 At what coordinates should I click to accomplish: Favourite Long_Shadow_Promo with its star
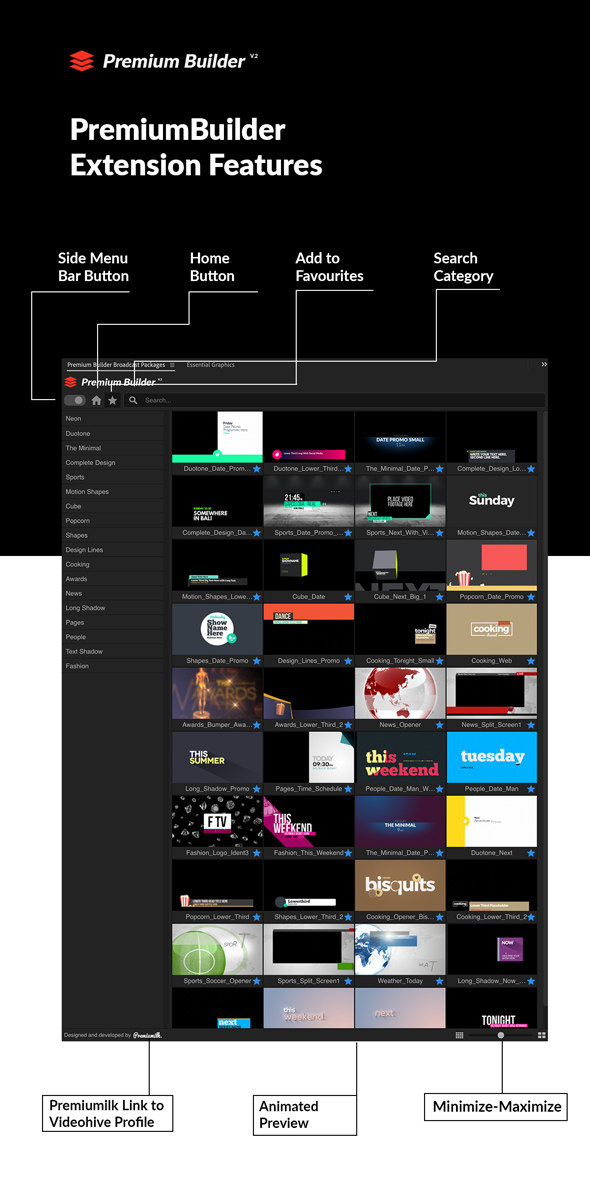(x=257, y=788)
